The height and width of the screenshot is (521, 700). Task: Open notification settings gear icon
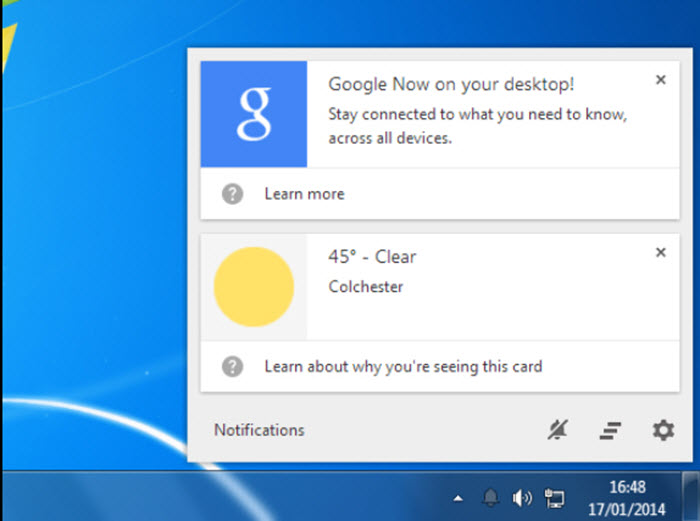[663, 430]
